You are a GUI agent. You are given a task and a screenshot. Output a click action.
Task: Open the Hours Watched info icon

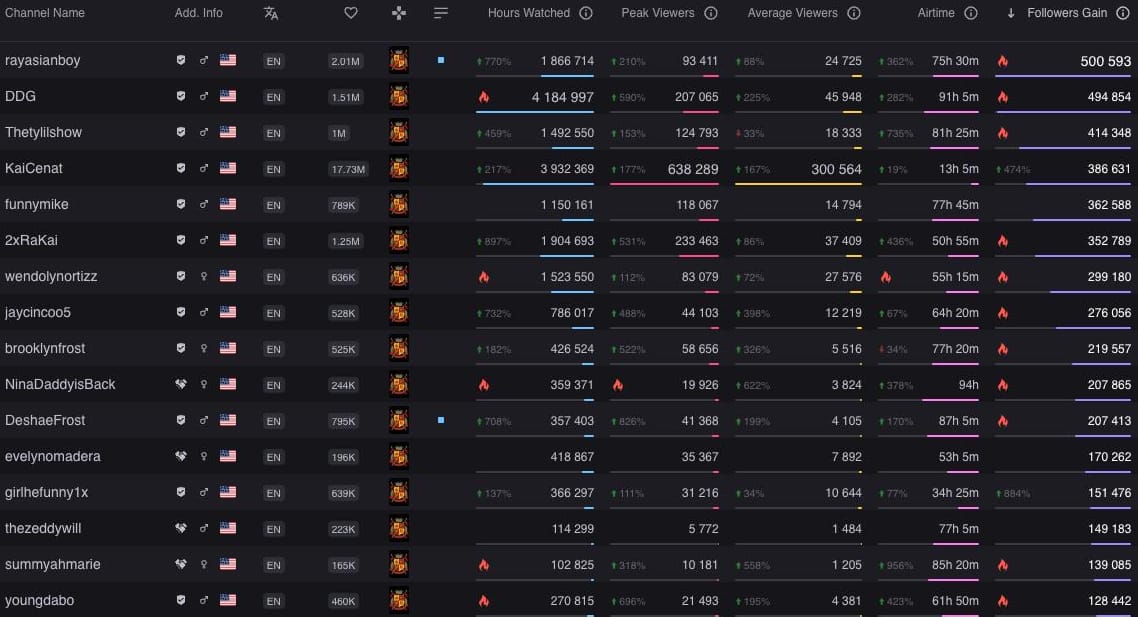point(586,13)
